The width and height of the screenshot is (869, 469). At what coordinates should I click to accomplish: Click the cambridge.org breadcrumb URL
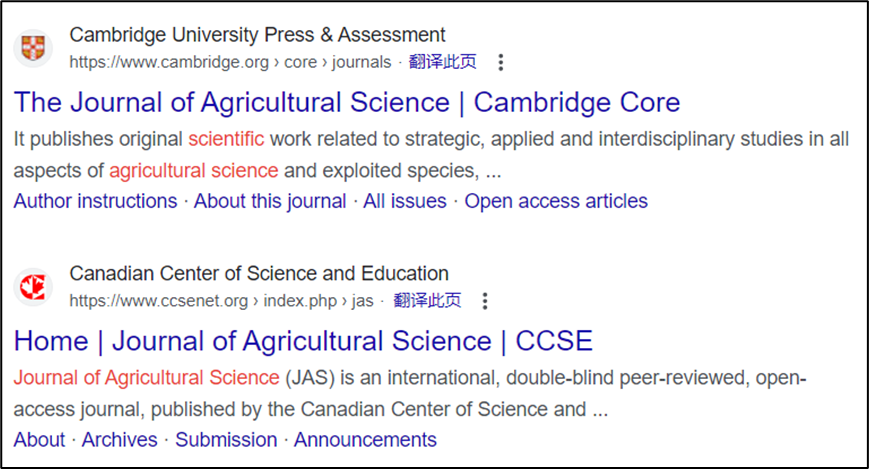click(x=230, y=62)
